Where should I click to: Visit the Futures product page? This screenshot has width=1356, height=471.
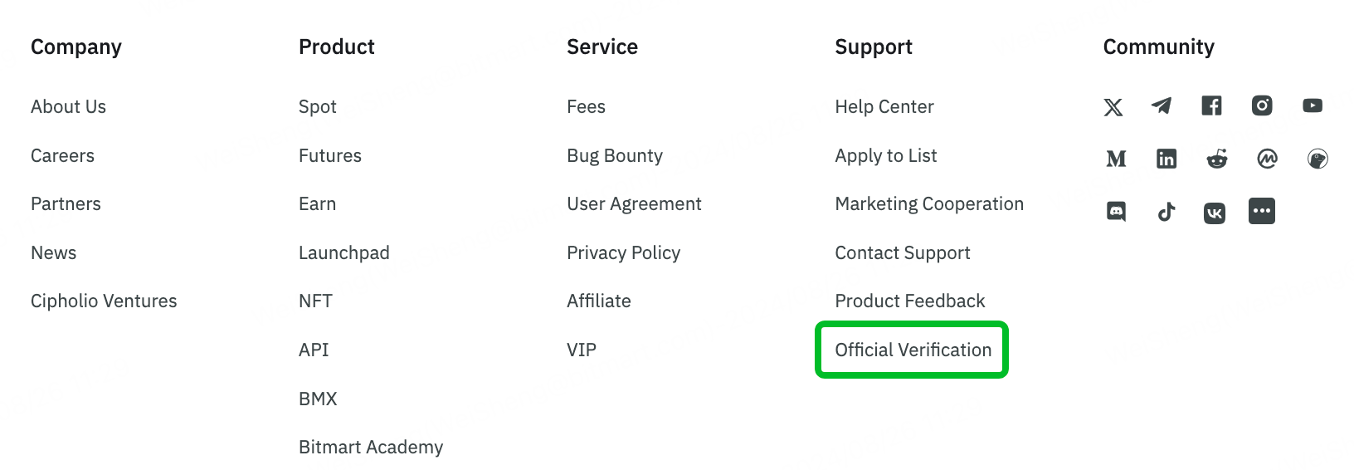pyautogui.click(x=330, y=156)
